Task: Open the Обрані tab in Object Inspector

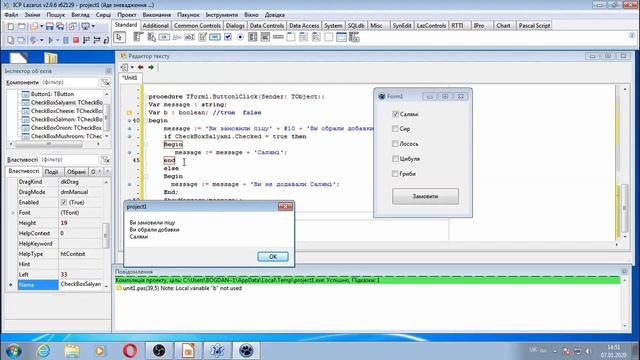Action: (76, 172)
